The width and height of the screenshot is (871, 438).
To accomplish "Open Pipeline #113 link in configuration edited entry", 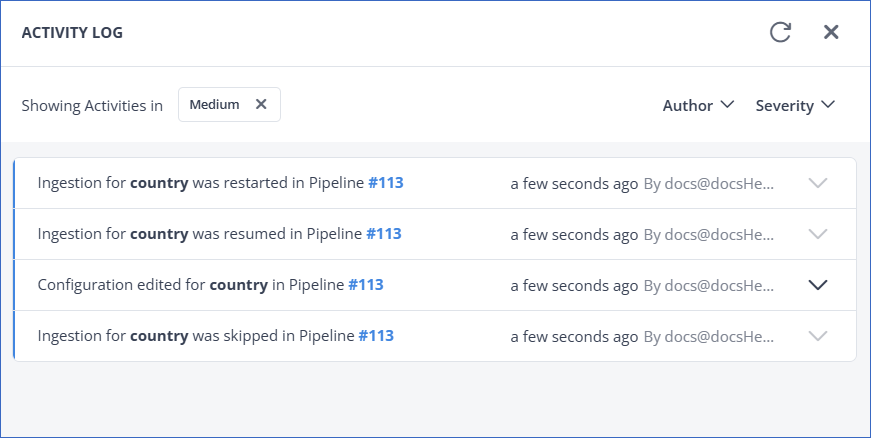I will coord(366,285).
